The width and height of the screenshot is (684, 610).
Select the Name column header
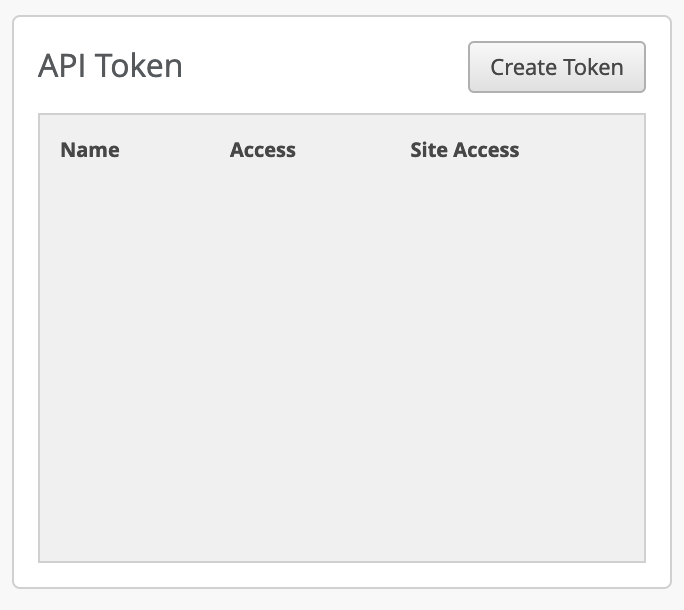[90, 150]
